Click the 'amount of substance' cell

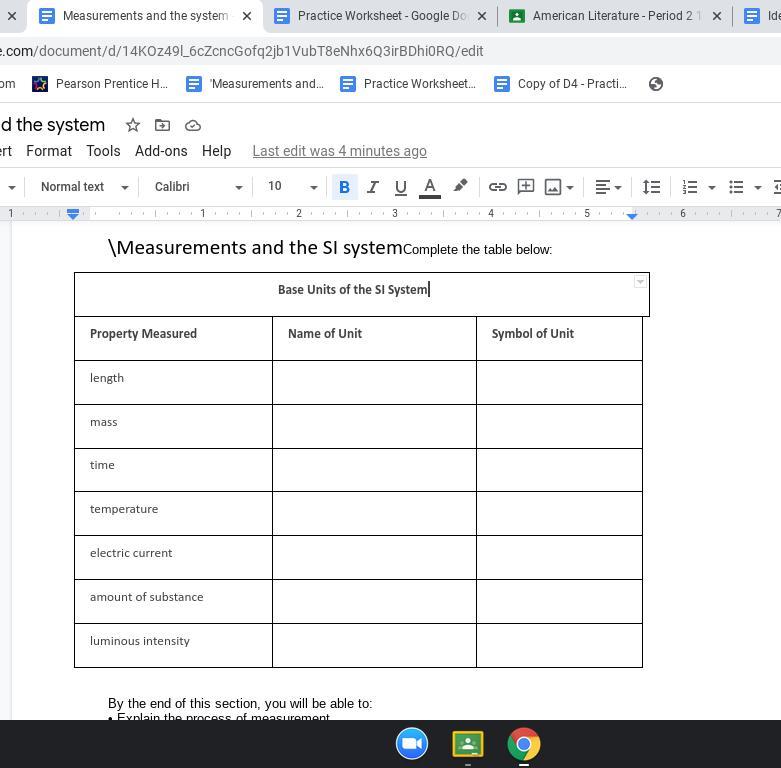173,601
